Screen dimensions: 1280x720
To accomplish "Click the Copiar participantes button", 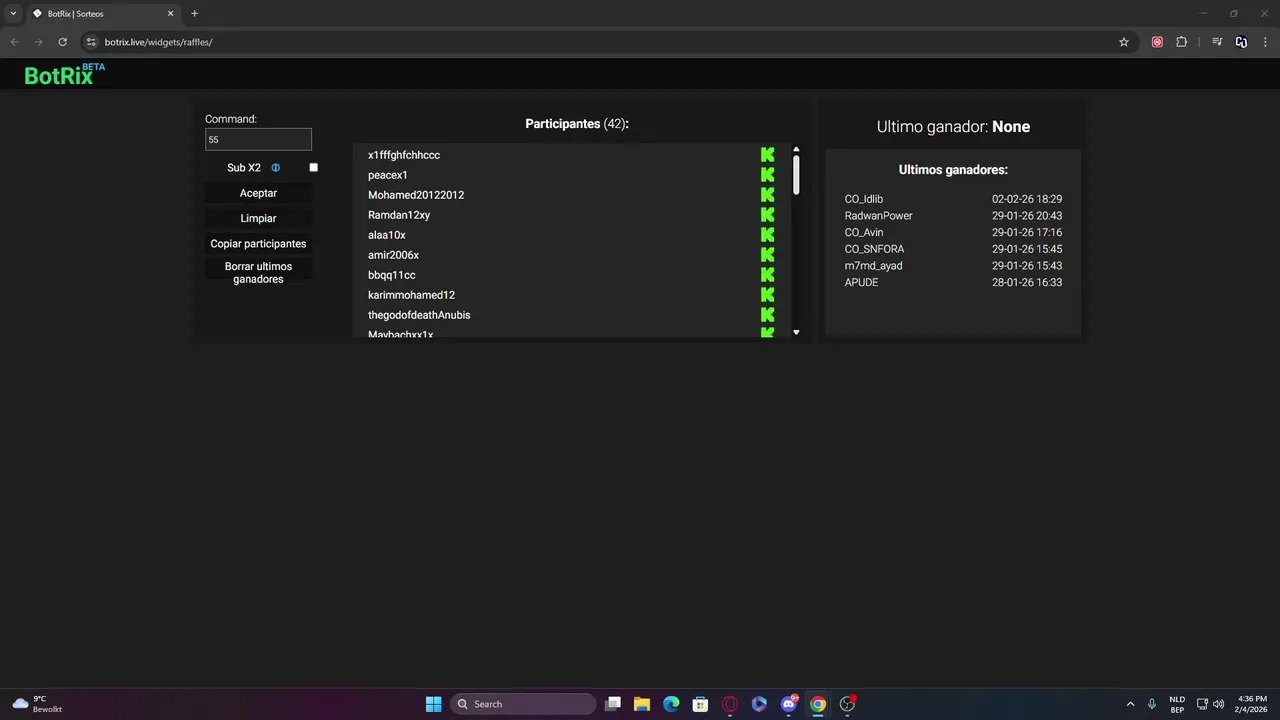I will click(x=258, y=244).
